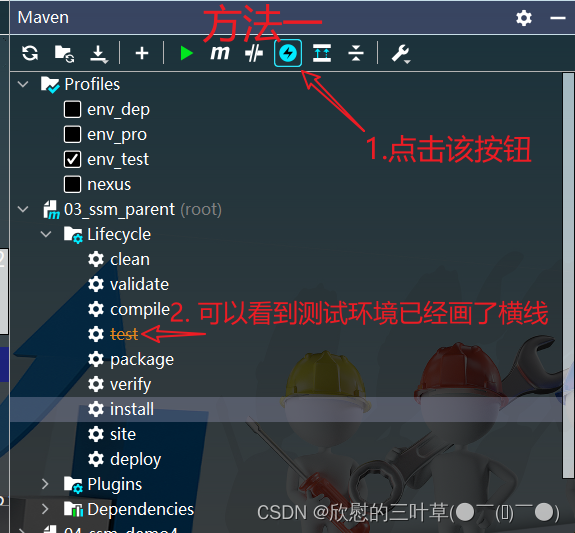This screenshot has height=533, width=575.
Task: Select the verify lifecycle goal
Action: coord(130,385)
